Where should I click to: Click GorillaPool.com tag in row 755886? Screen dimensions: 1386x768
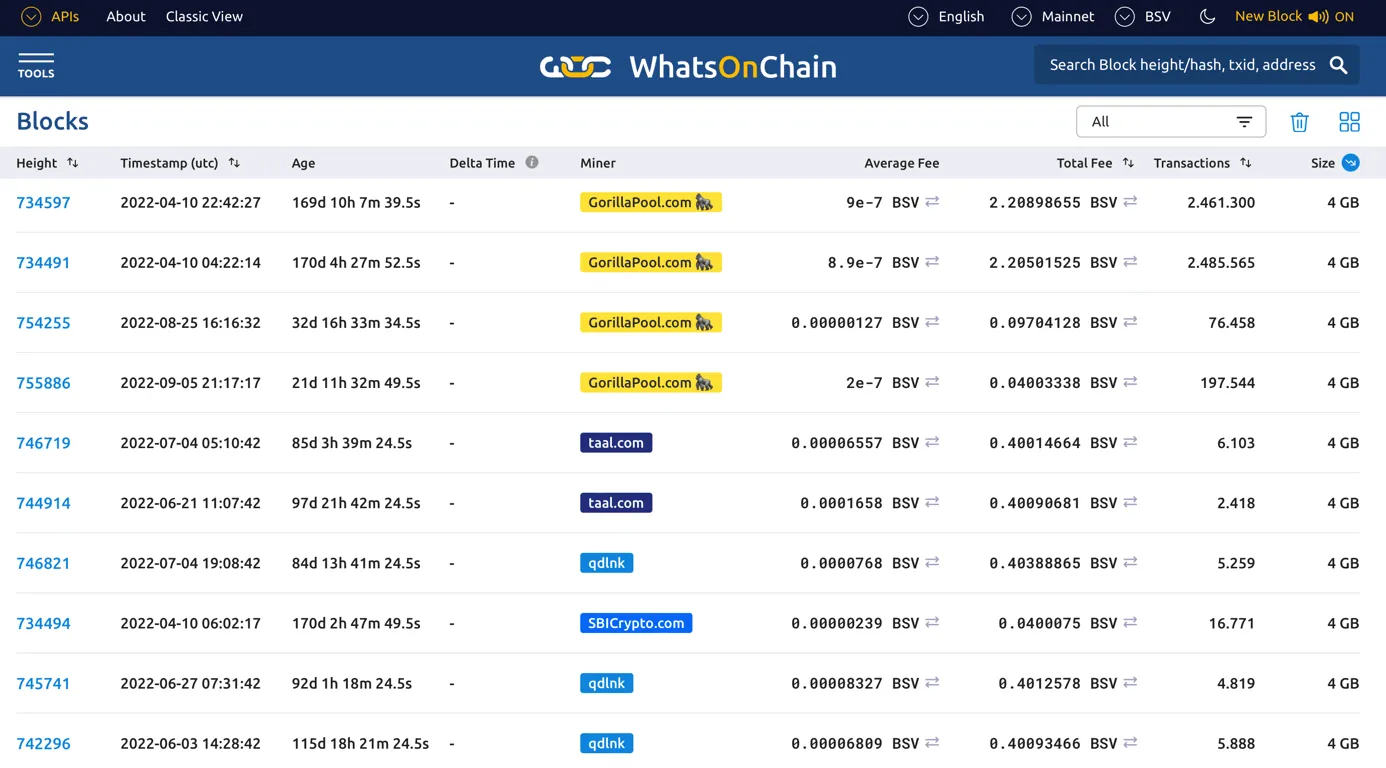tap(651, 382)
